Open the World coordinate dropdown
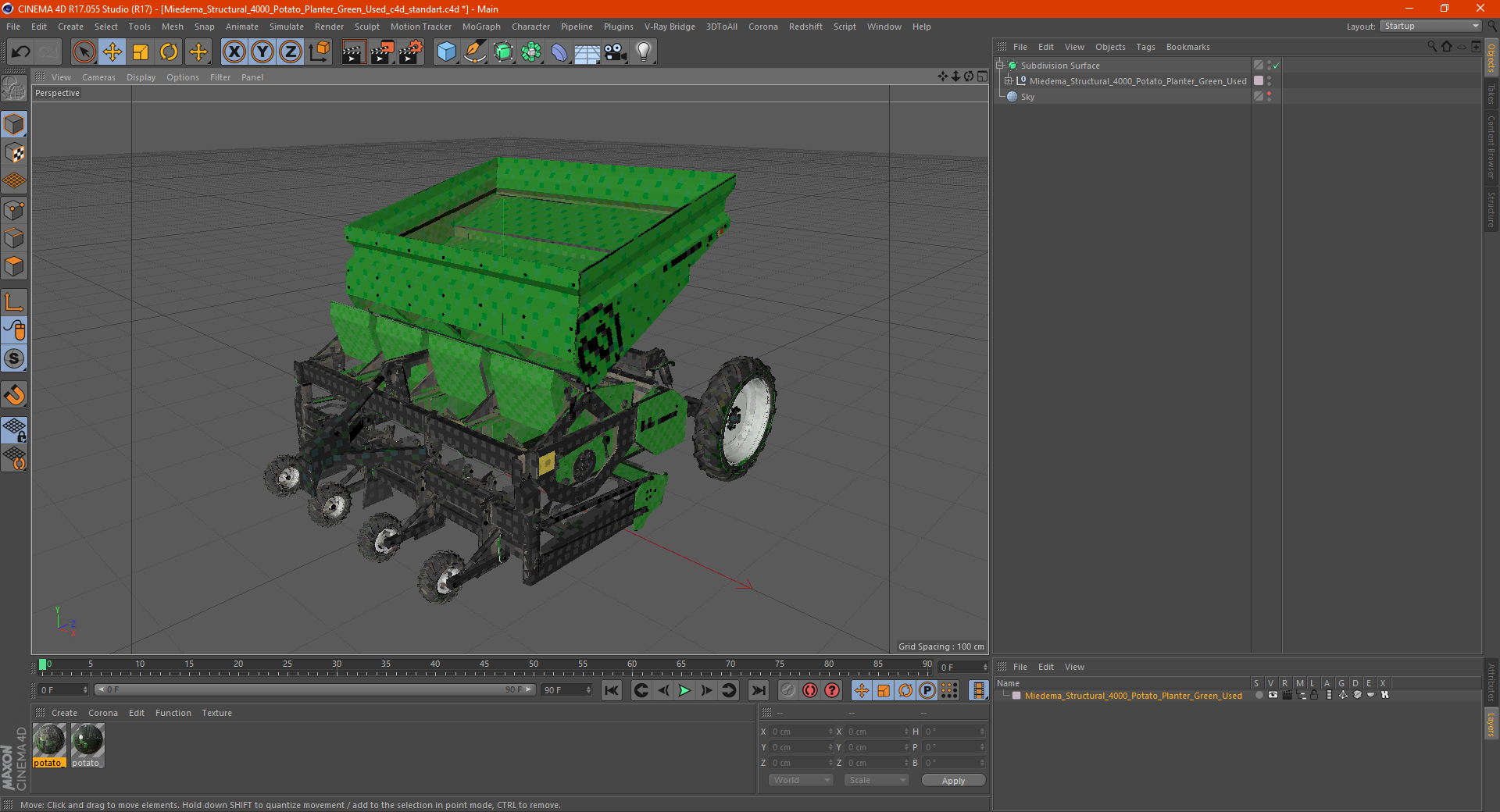The height and width of the screenshot is (812, 1500). point(801,780)
